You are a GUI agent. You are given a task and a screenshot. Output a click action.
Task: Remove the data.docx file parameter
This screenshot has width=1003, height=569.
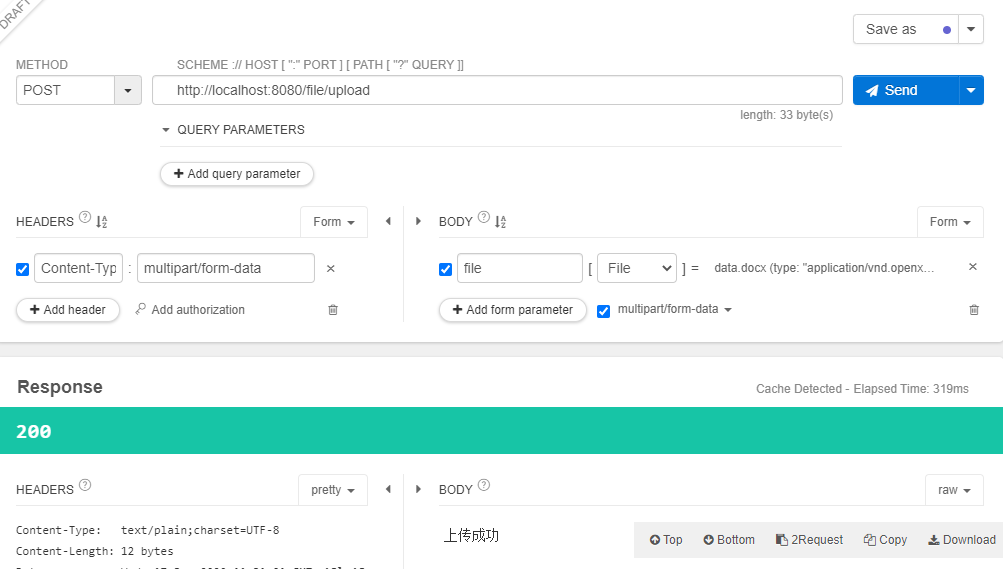[x=972, y=267]
